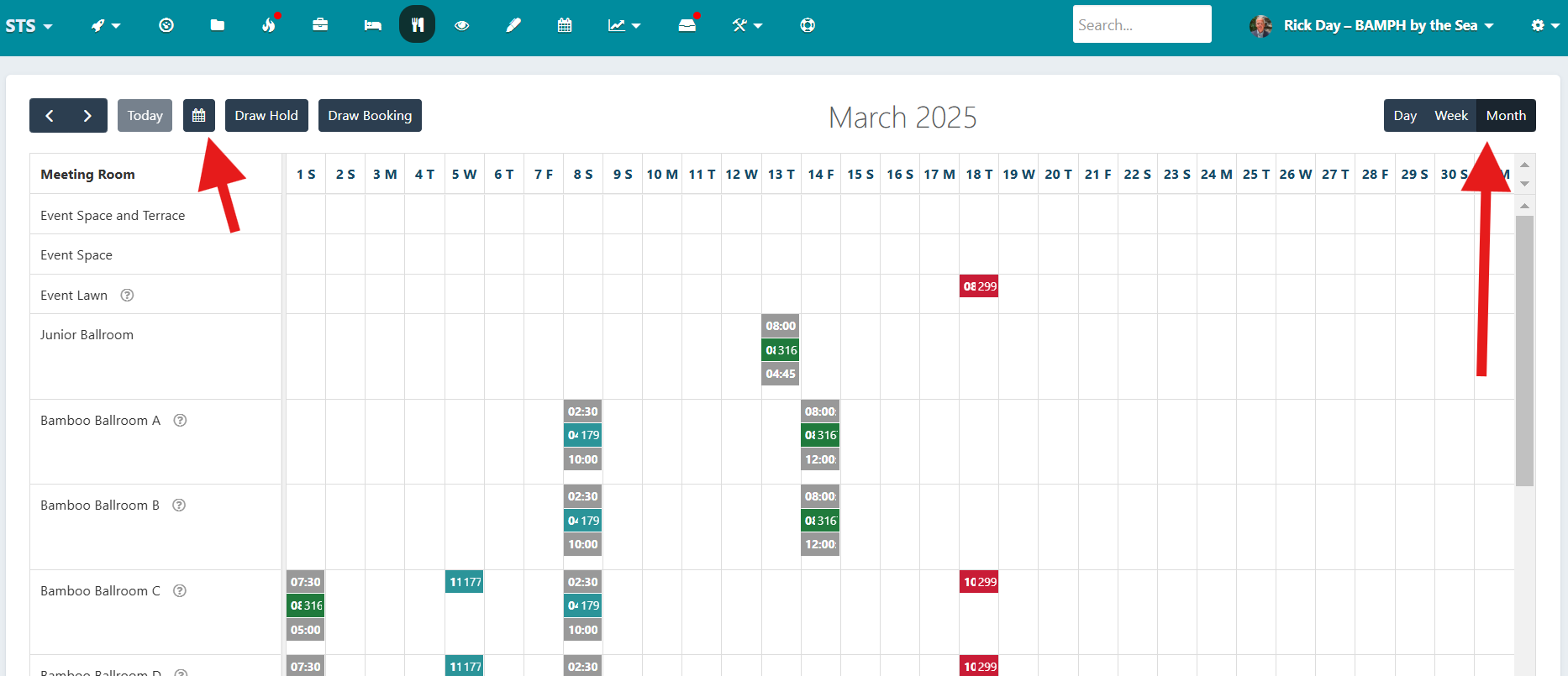
Task: Click the Today button
Action: [x=145, y=116]
